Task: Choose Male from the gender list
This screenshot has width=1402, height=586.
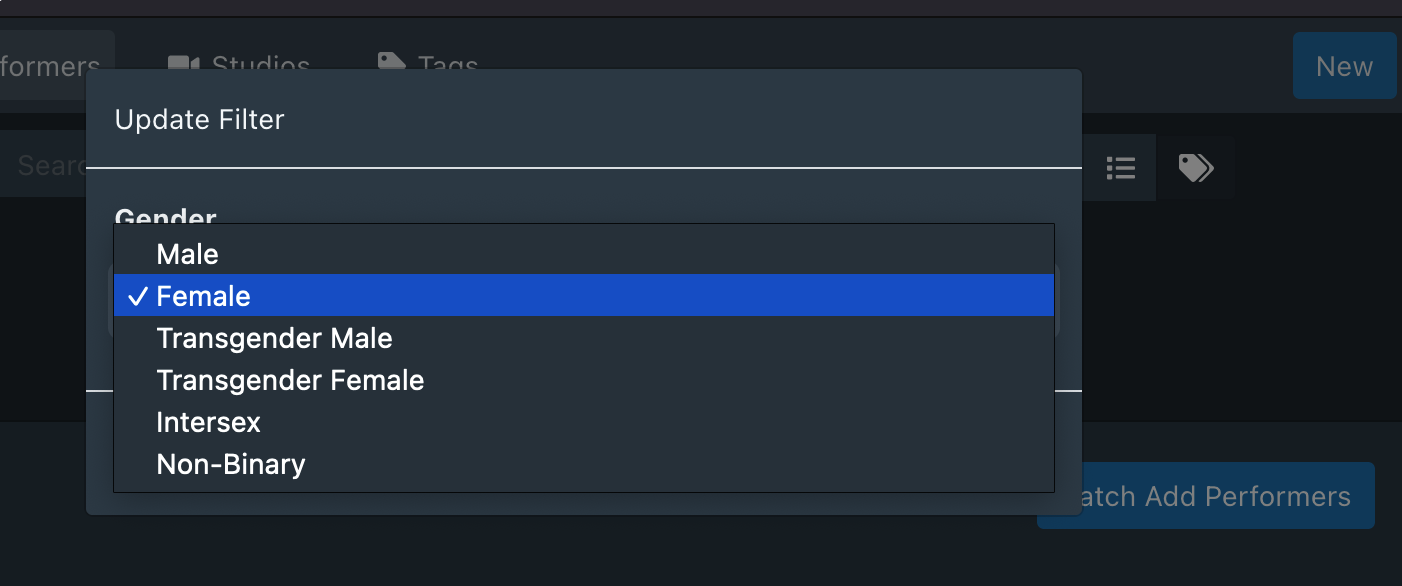Action: tap(187, 254)
